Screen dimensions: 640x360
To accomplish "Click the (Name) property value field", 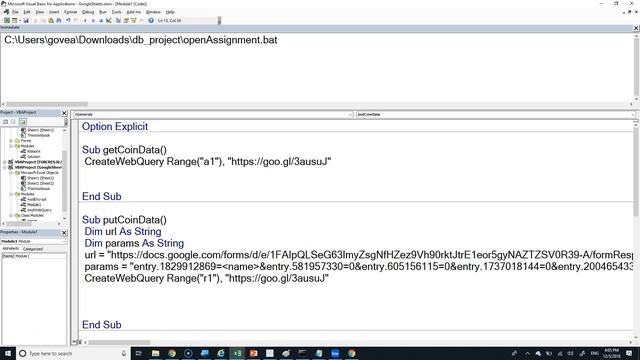I will click(40, 256).
